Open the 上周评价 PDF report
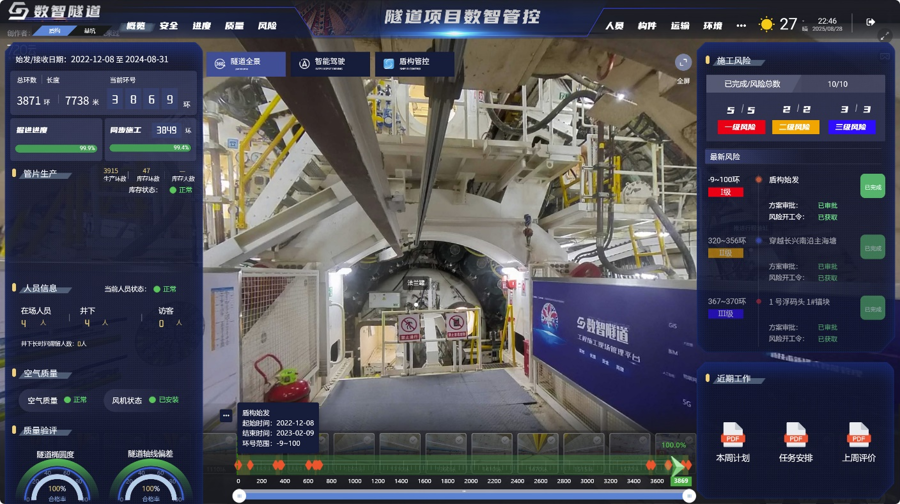900x504 pixels. [x=858, y=435]
